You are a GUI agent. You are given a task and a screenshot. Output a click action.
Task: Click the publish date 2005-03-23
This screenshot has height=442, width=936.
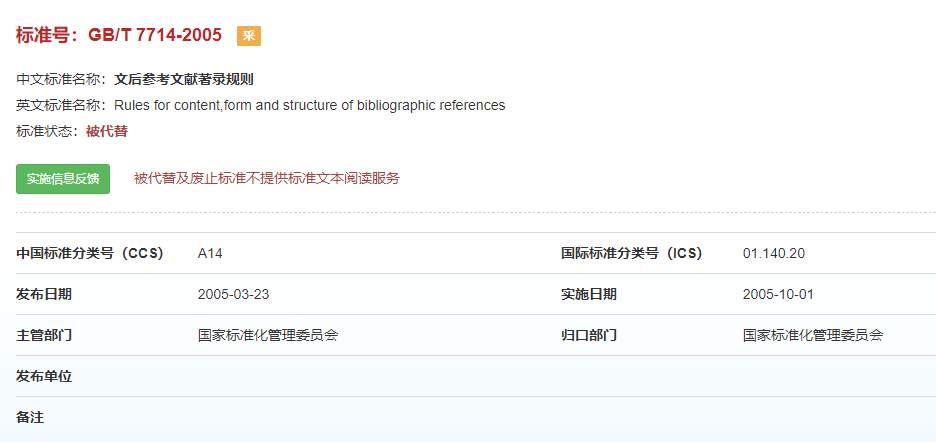pos(234,294)
